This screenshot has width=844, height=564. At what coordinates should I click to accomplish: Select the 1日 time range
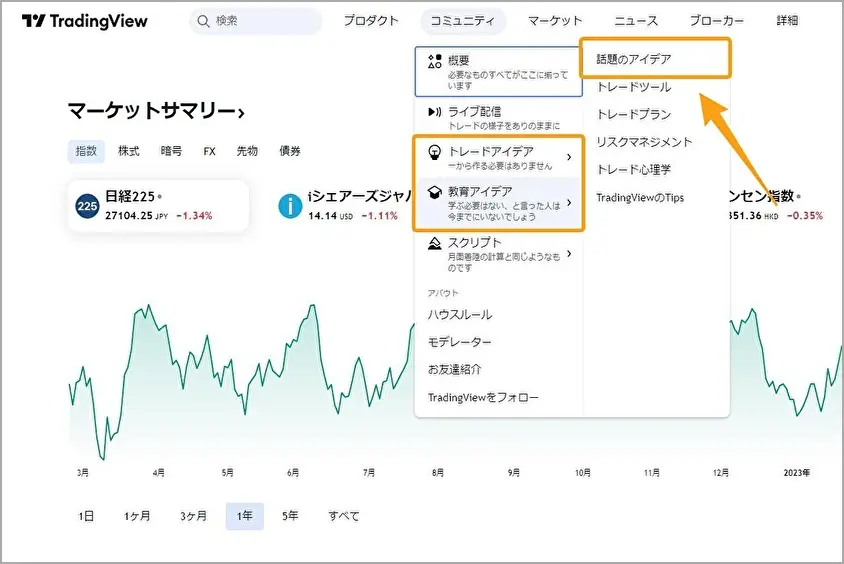coord(86,516)
